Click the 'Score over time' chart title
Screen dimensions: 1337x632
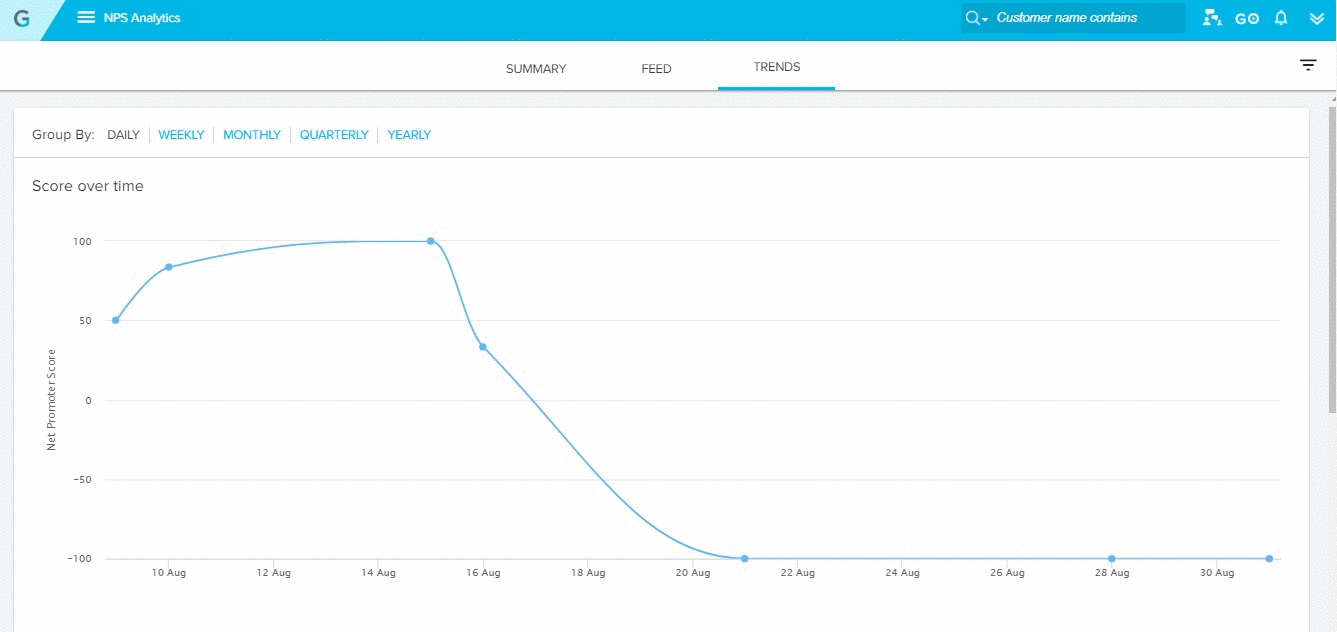[x=88, y=186]
